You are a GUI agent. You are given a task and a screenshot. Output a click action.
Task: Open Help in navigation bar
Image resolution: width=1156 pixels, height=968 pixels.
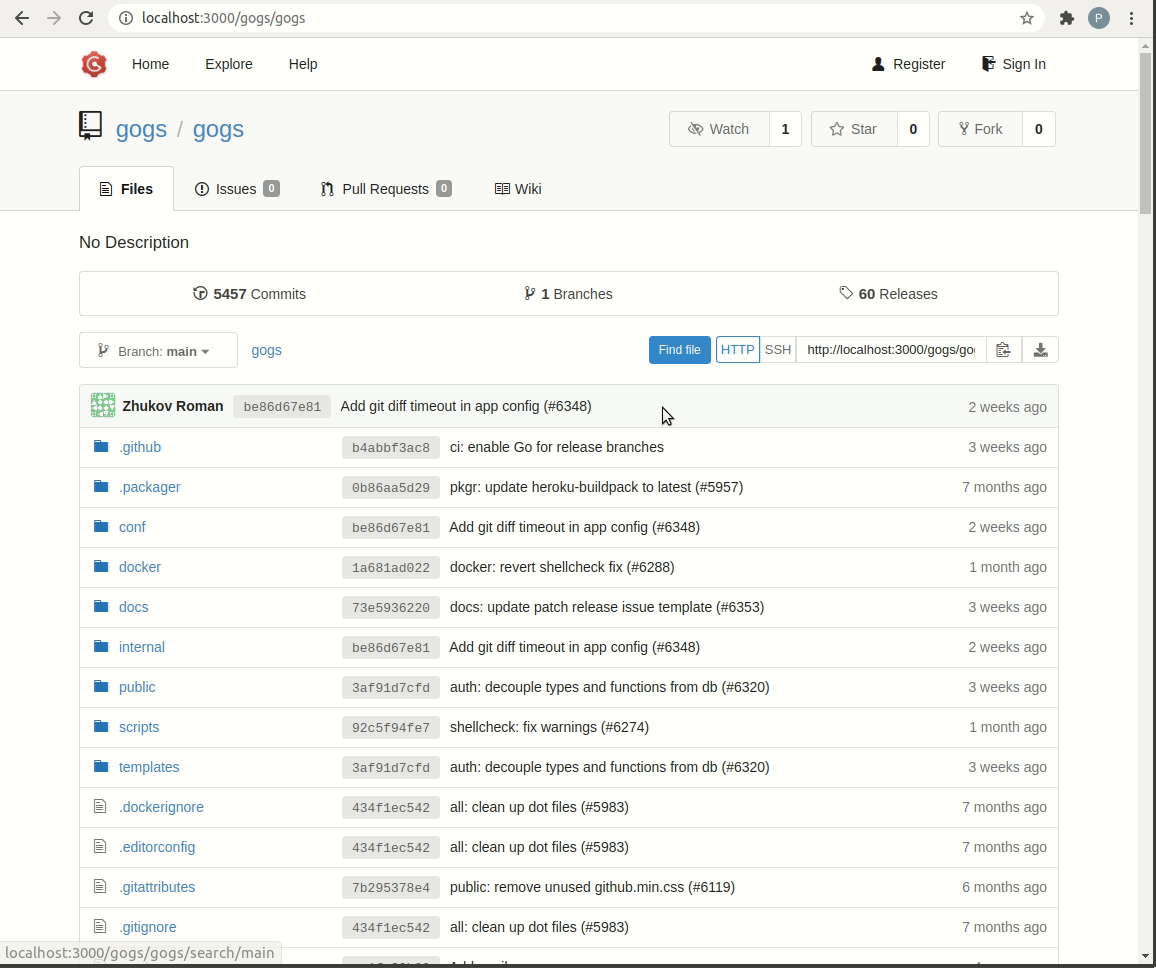click(303, 64)
